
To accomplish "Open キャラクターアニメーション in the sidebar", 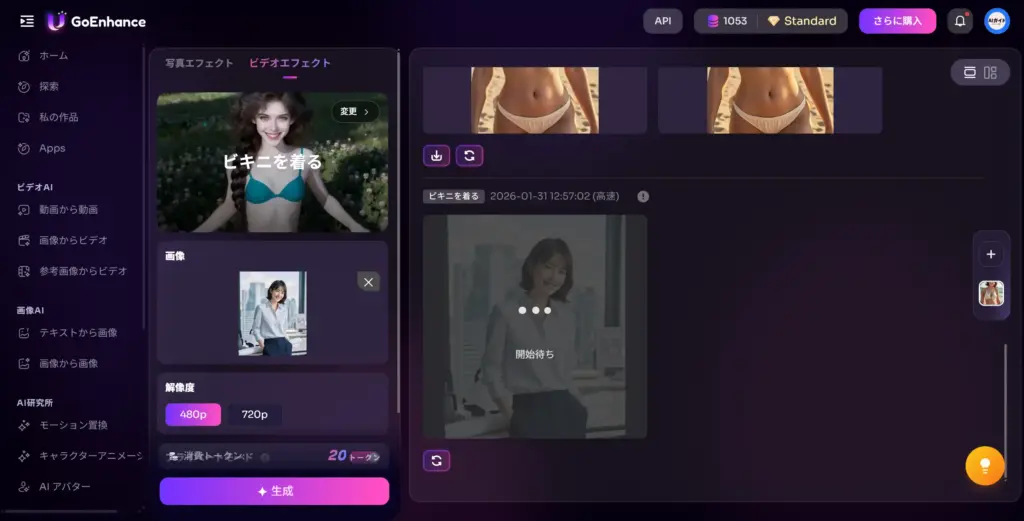I will click(80, 456).
